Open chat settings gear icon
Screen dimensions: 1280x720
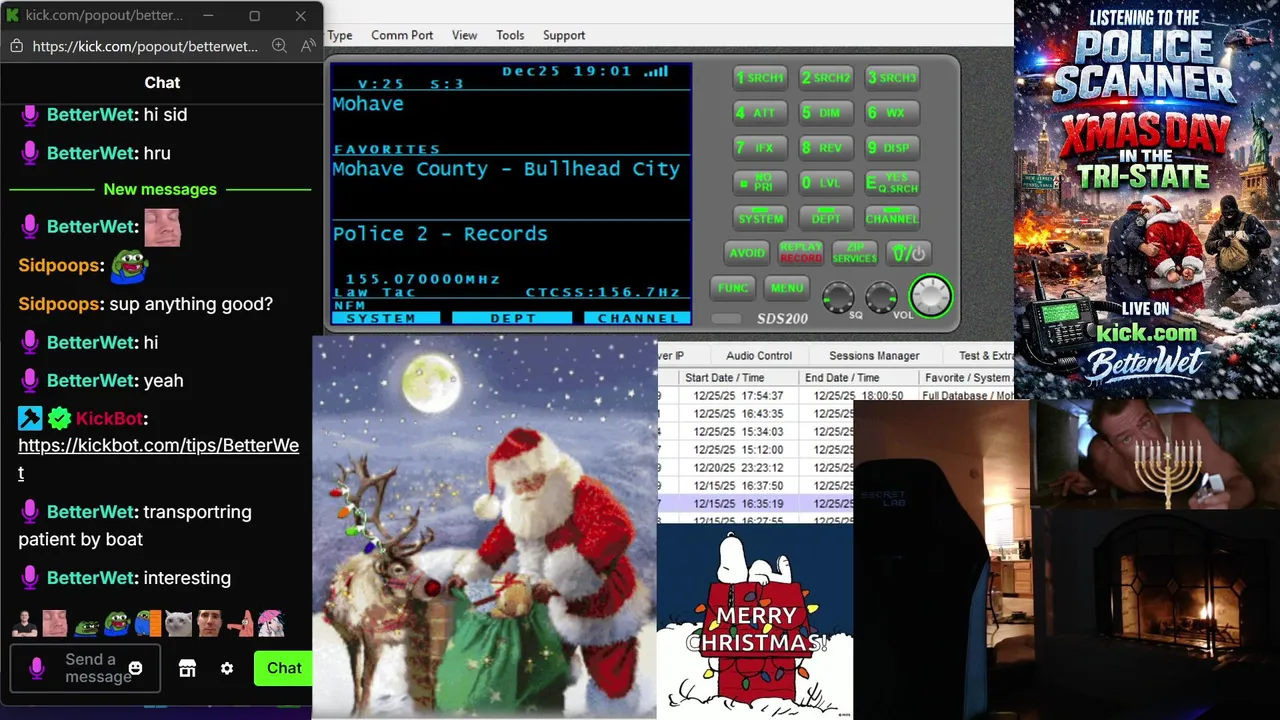click(x=227, y=668)
